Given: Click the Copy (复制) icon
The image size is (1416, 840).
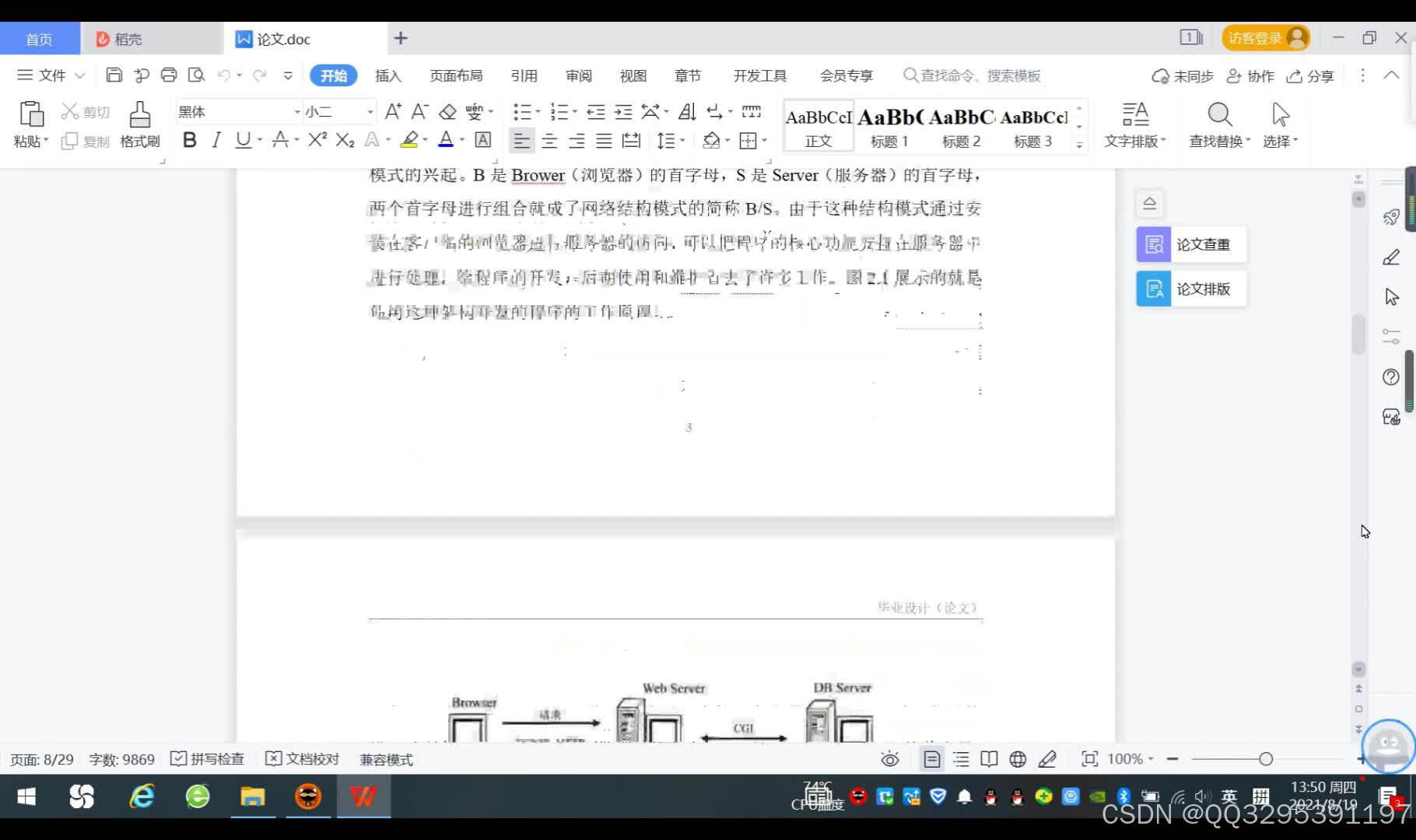Looking at the screenshot, I should point(70,141).
